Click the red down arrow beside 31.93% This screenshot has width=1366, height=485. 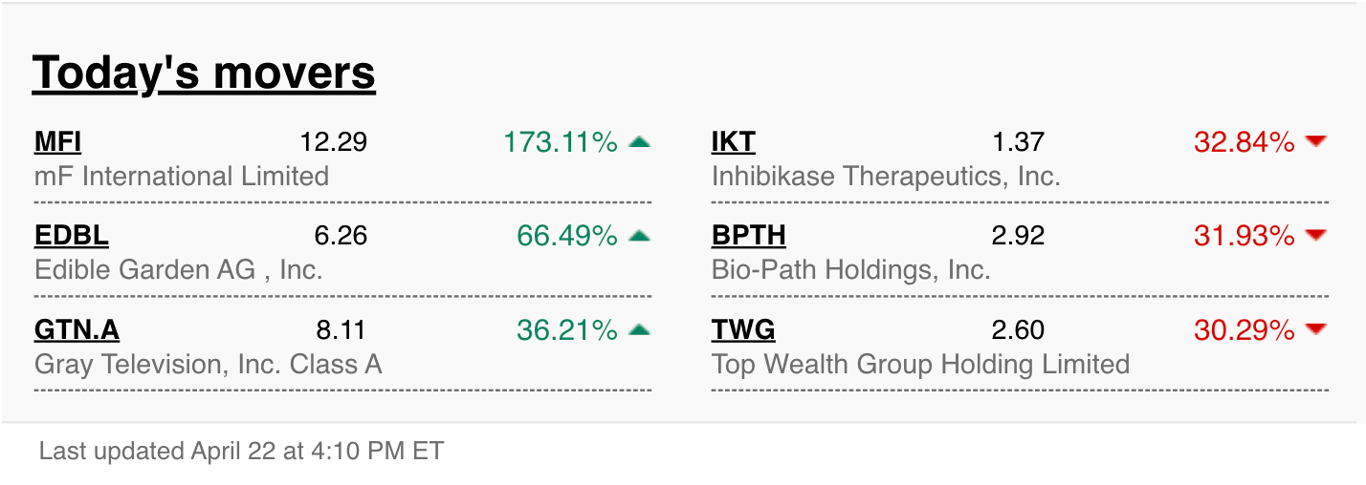click(x=1316, y=236)
